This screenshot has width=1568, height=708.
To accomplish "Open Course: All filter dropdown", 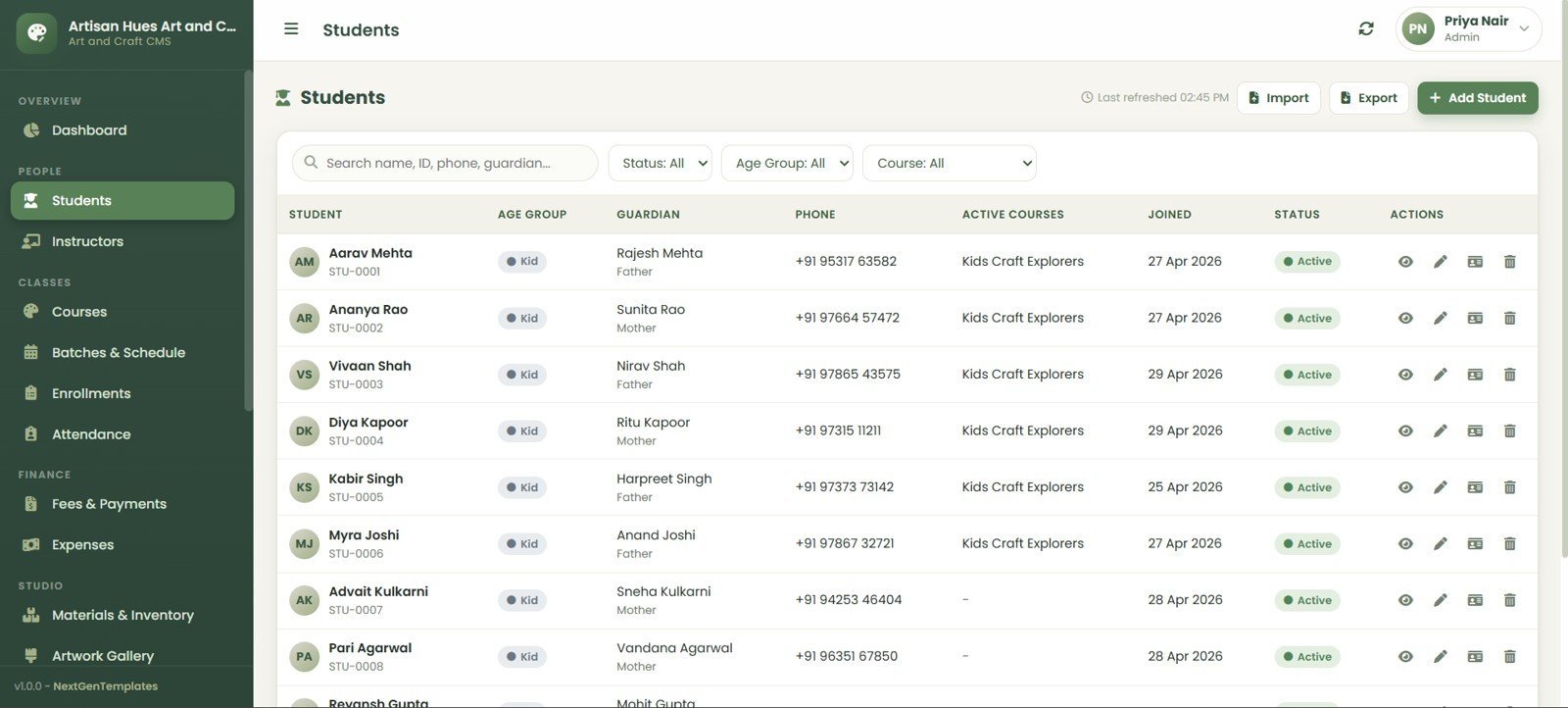I will coord(950,164).
